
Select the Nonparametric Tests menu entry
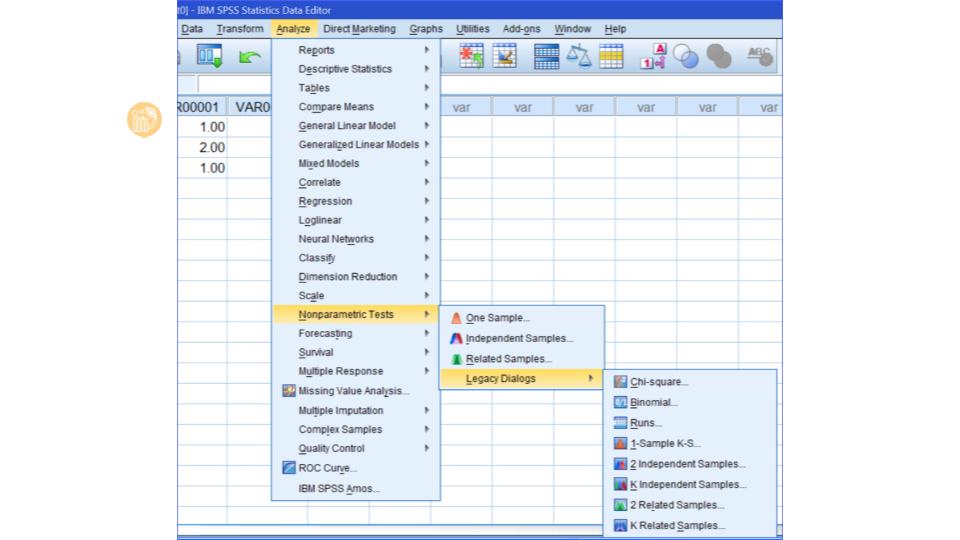356,314
